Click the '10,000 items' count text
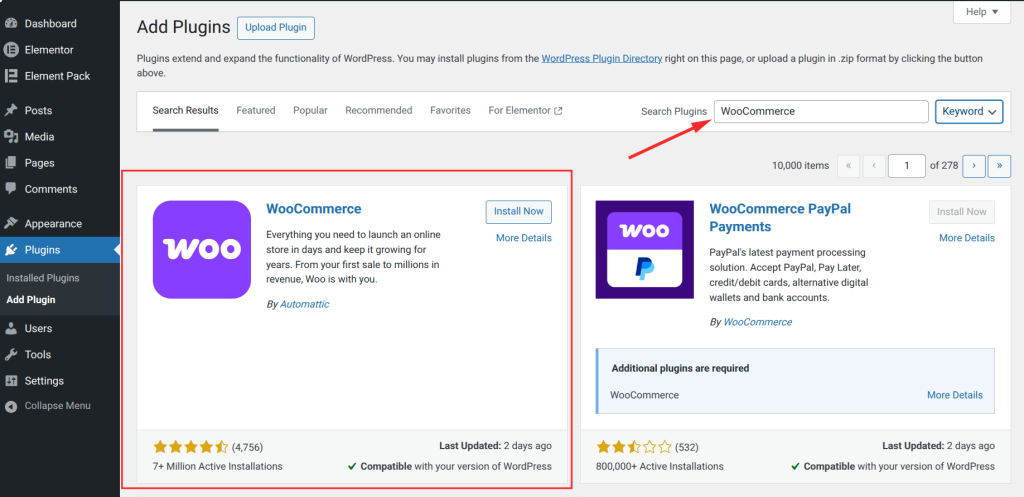 click(x=800, y=166)
